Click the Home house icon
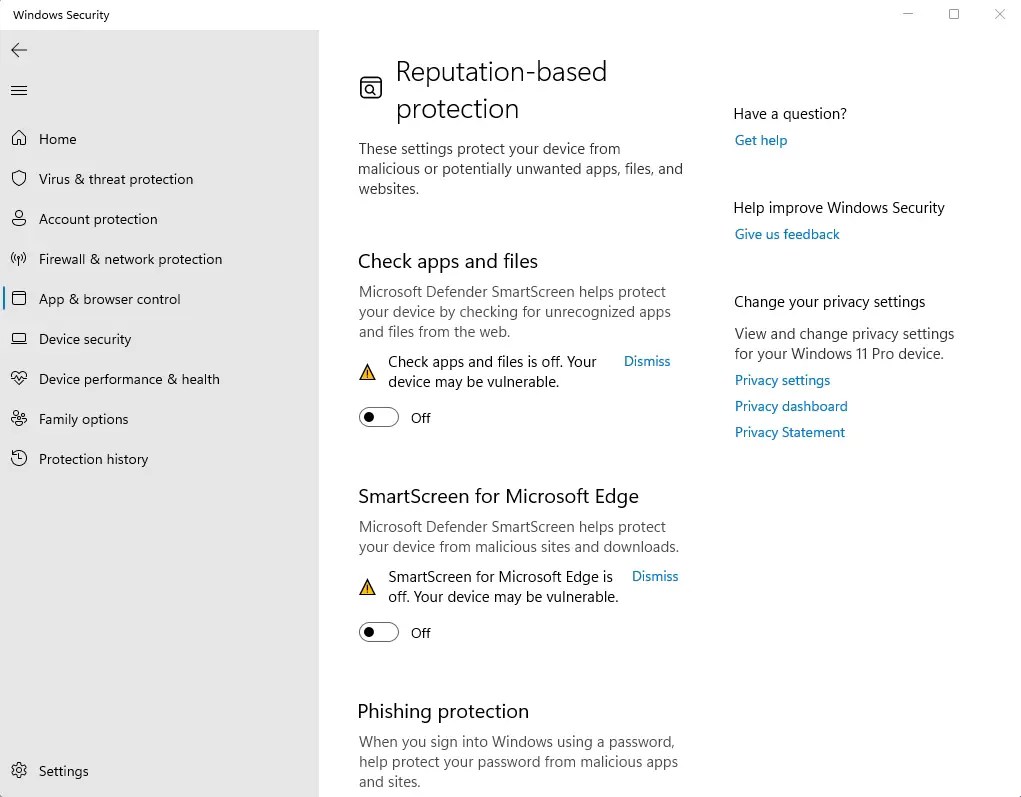The image size is (1021, 797). click(19, 139)
